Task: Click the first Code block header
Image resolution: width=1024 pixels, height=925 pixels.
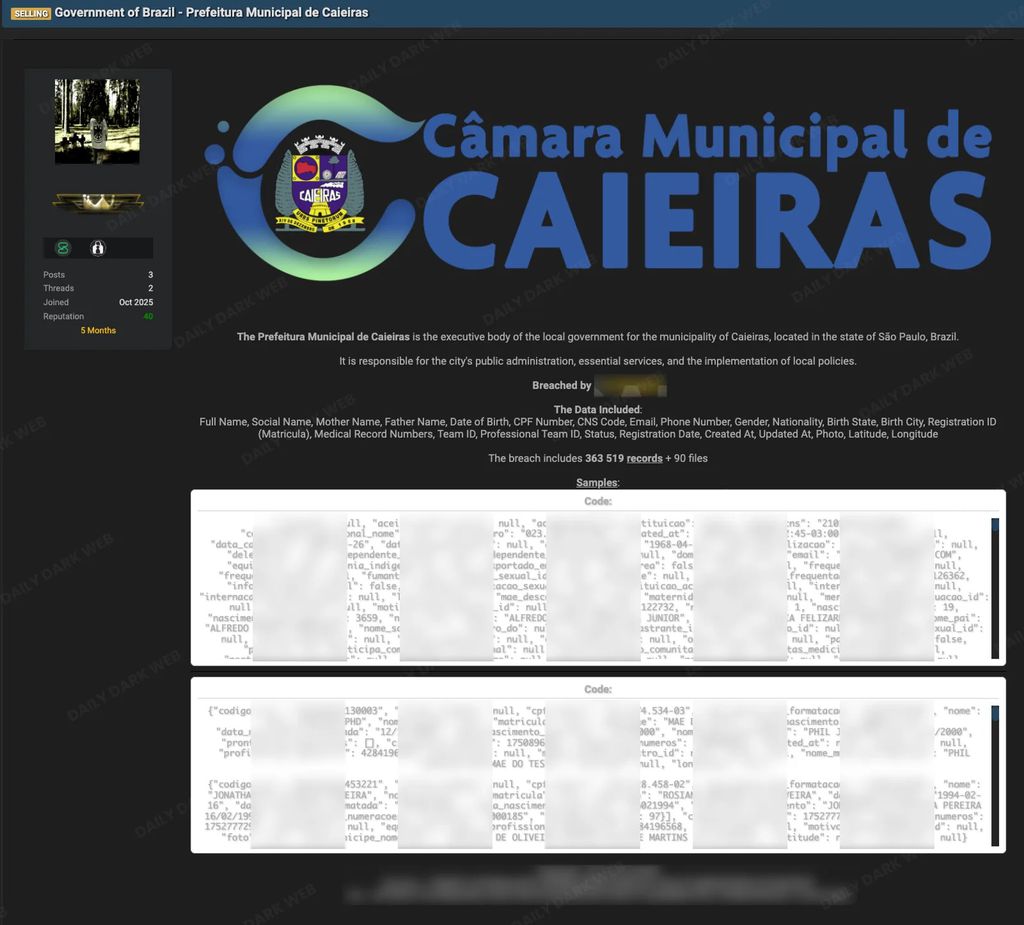Action: [x=598, y=501]
